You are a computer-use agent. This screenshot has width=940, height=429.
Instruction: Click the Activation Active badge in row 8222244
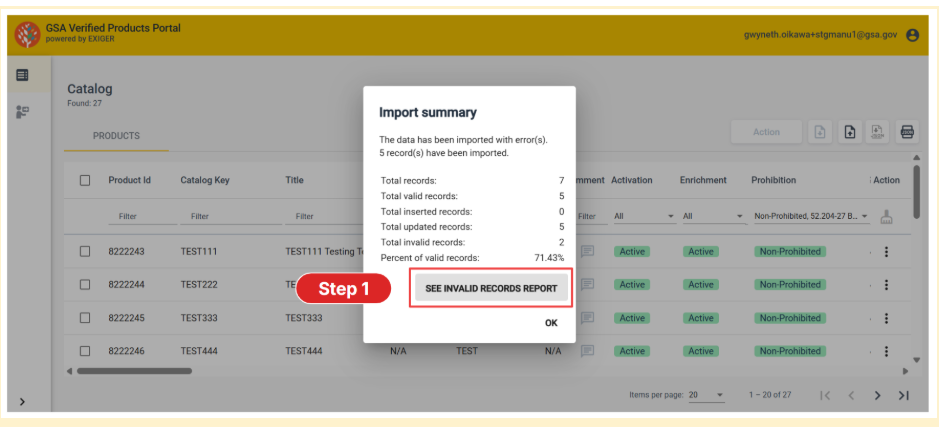point(632,285)
